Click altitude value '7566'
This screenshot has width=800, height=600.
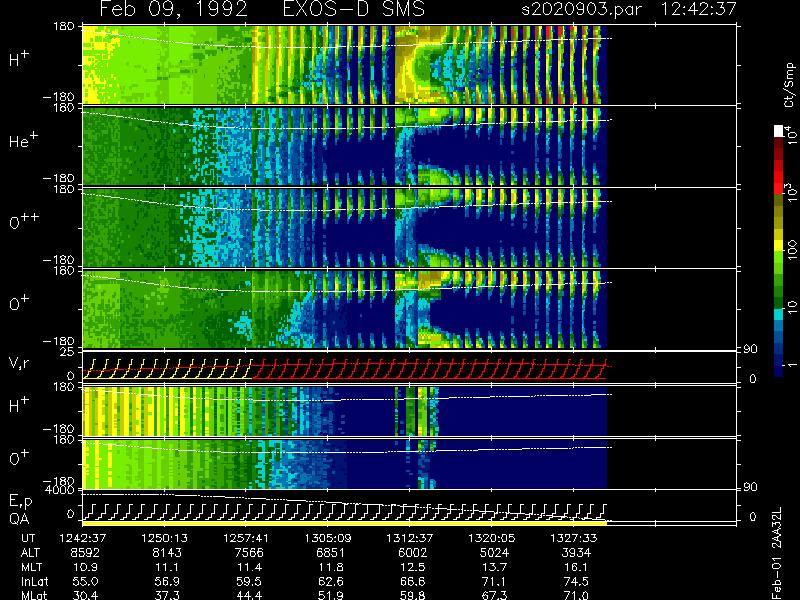tap(249, 553)
